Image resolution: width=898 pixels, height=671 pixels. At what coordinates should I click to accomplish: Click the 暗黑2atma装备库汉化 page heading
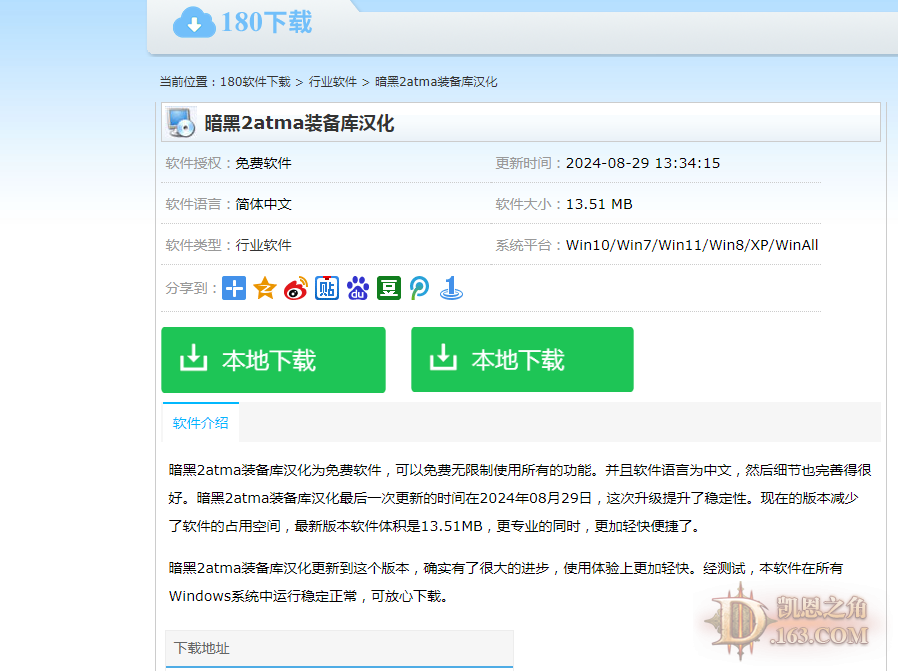click(x=299, y=123)
